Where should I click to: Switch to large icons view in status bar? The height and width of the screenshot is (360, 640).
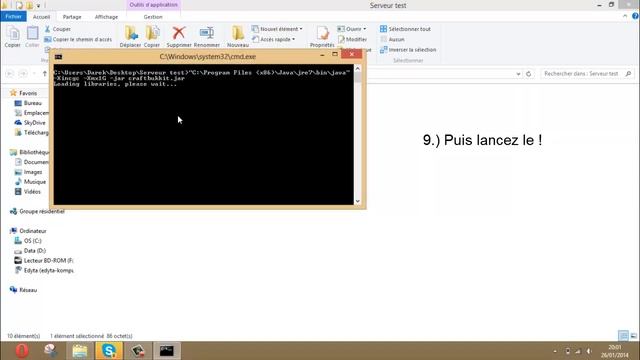[x=633, y=336]
